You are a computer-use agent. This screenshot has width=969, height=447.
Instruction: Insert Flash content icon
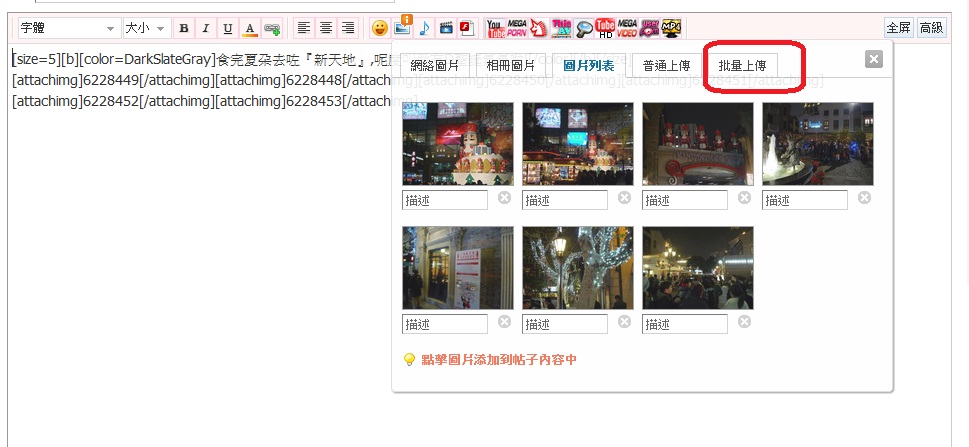click(x=468, y=28)
